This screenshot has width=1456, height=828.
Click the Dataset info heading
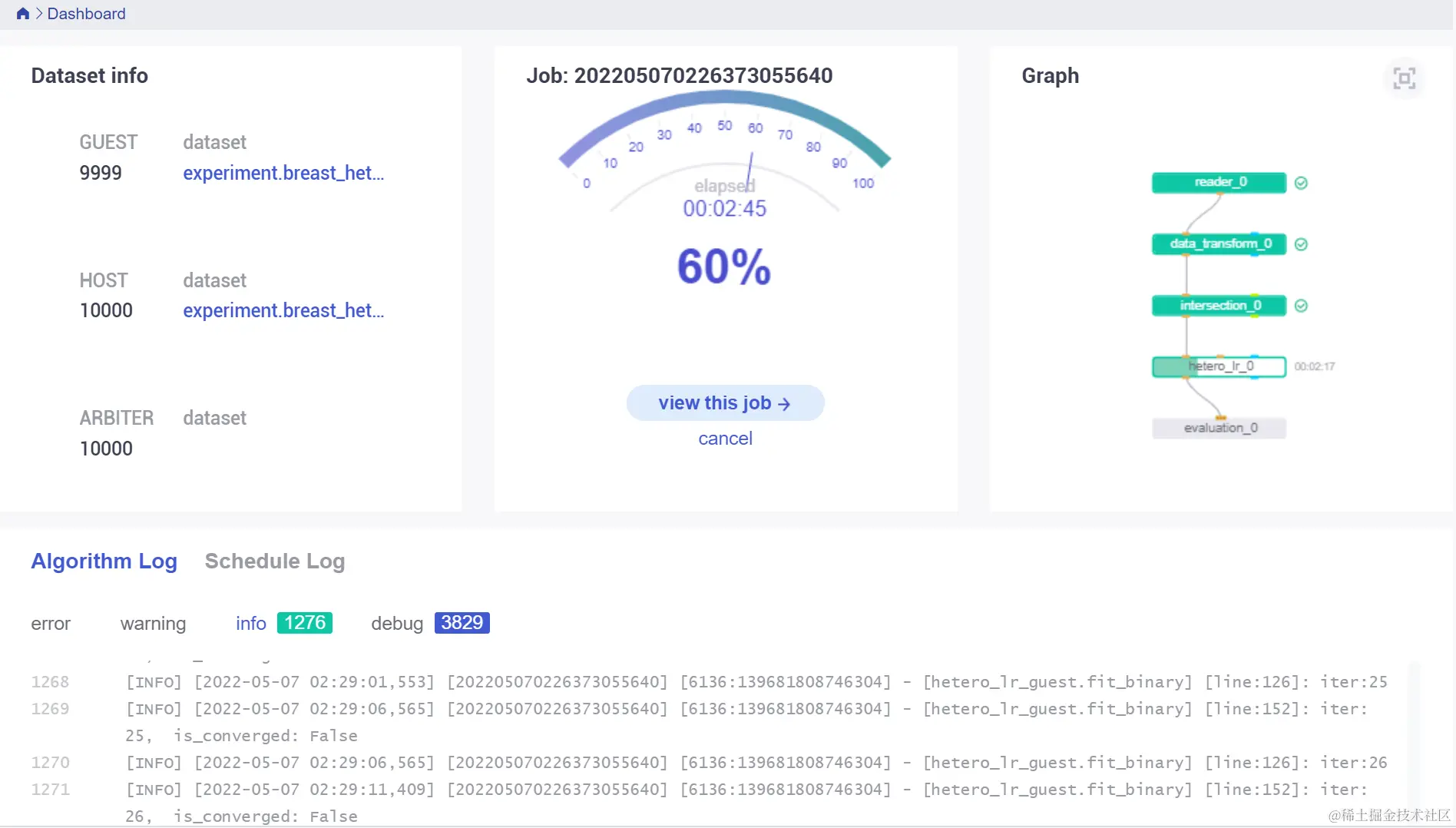click(89, 75)
